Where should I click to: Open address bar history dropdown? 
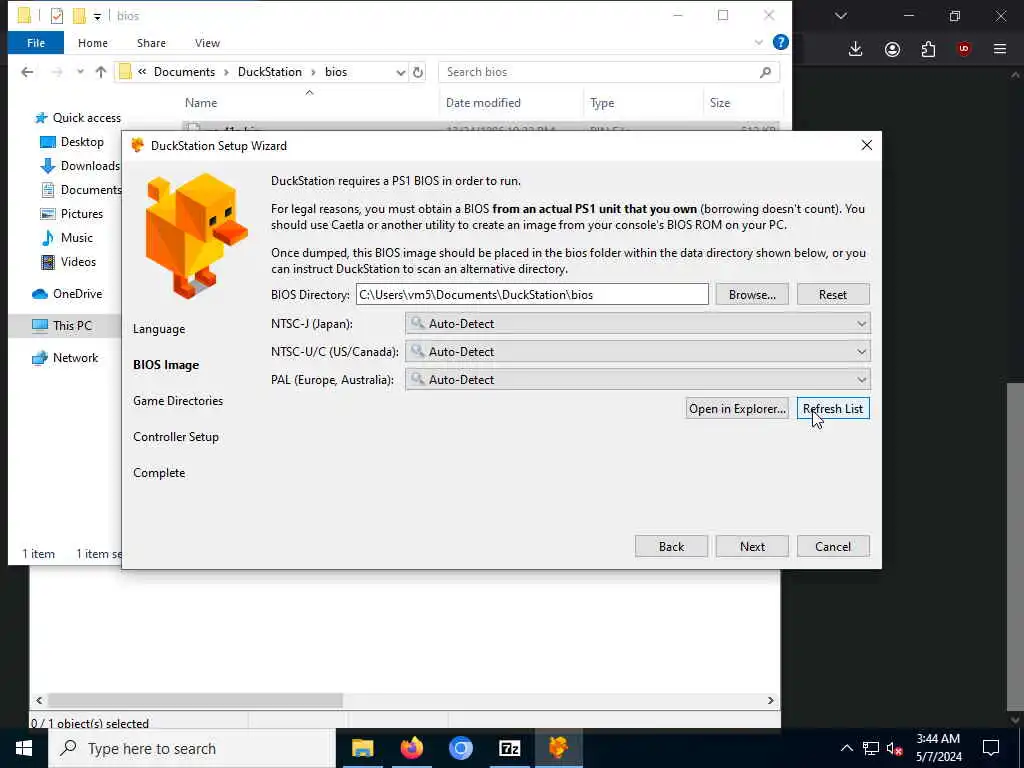point(400,72)
